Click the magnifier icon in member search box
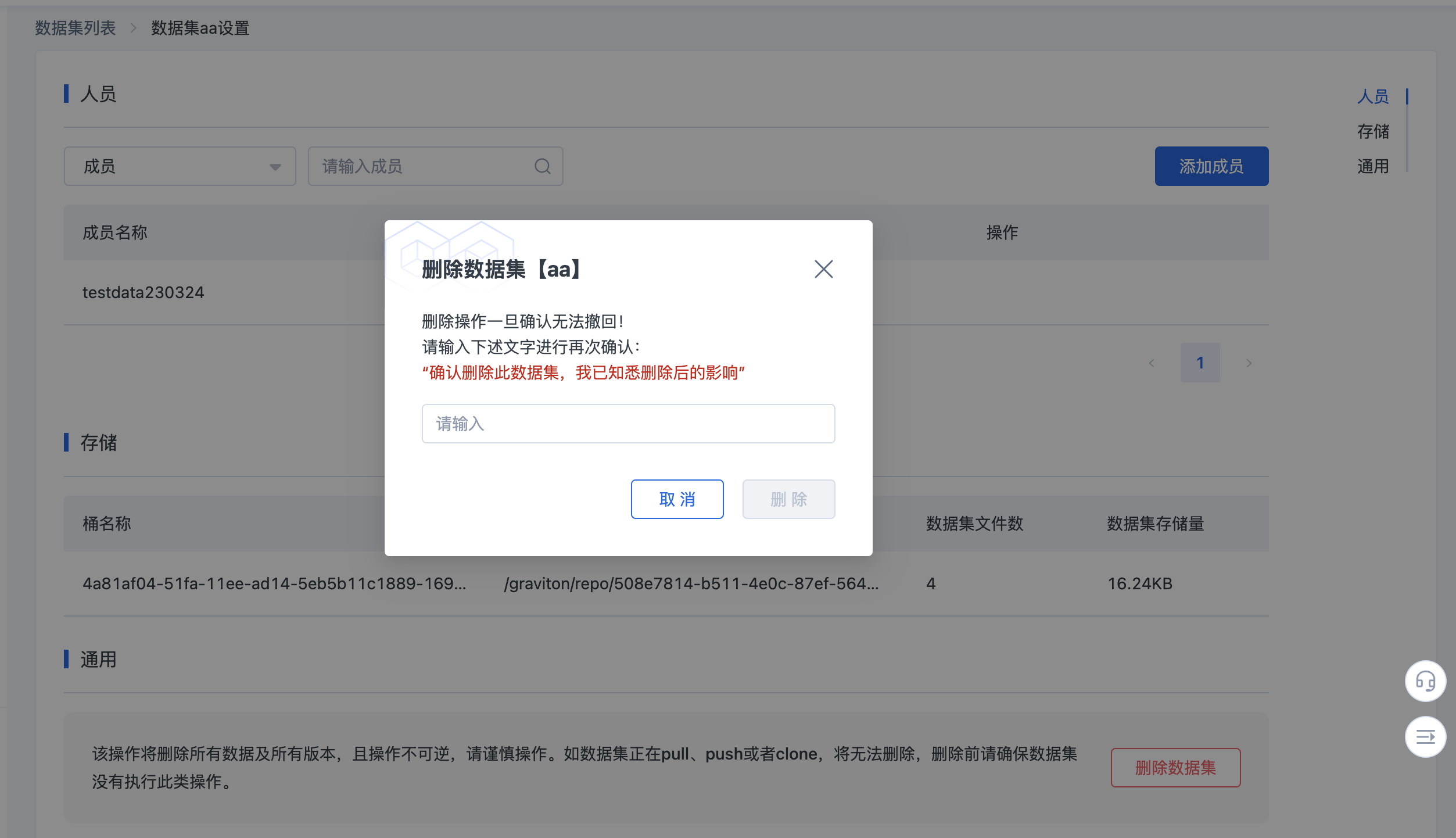1456x838 pixels. [x=542, y=166]
